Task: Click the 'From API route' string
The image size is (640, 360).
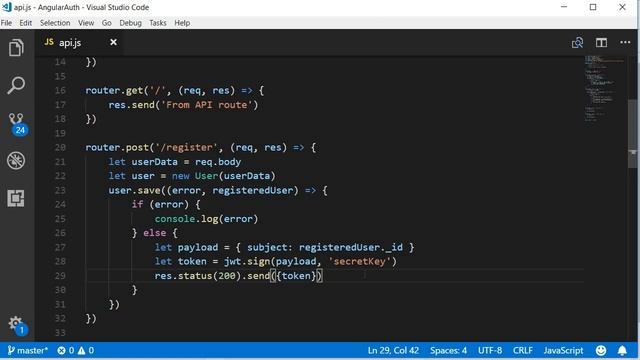Action: (x=207, y=105)
